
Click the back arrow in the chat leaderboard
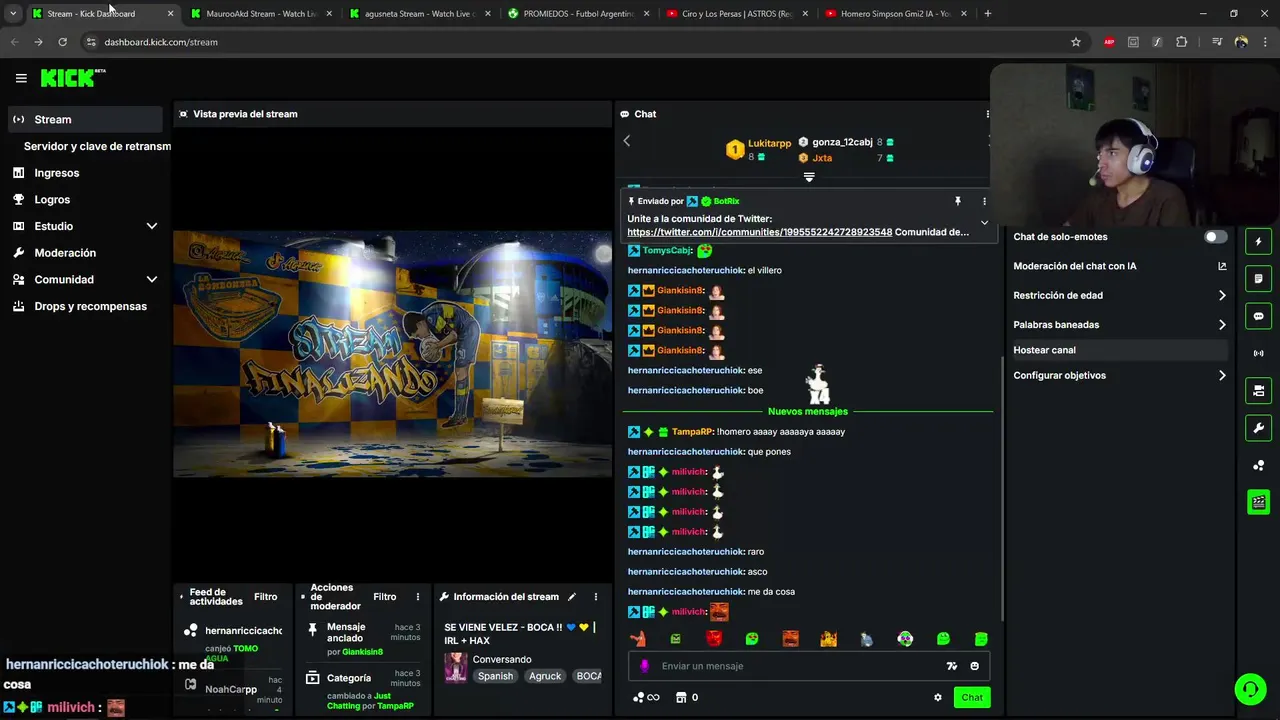[x=627, y=141]
